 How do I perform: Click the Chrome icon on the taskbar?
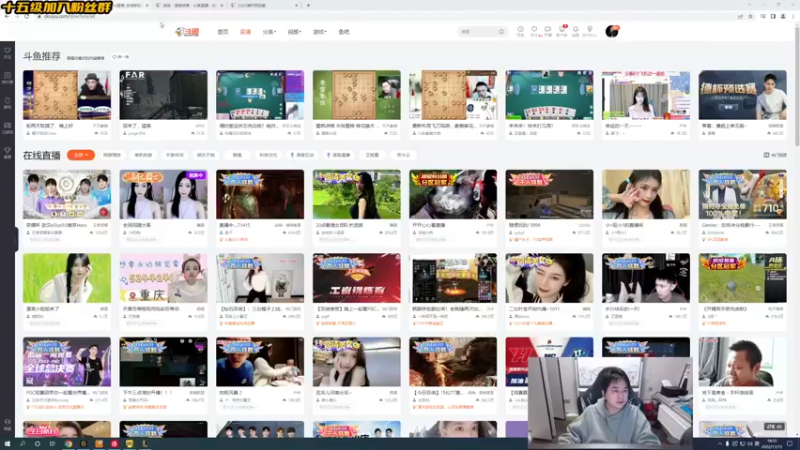pyautogui.click(x=68, y=444)
